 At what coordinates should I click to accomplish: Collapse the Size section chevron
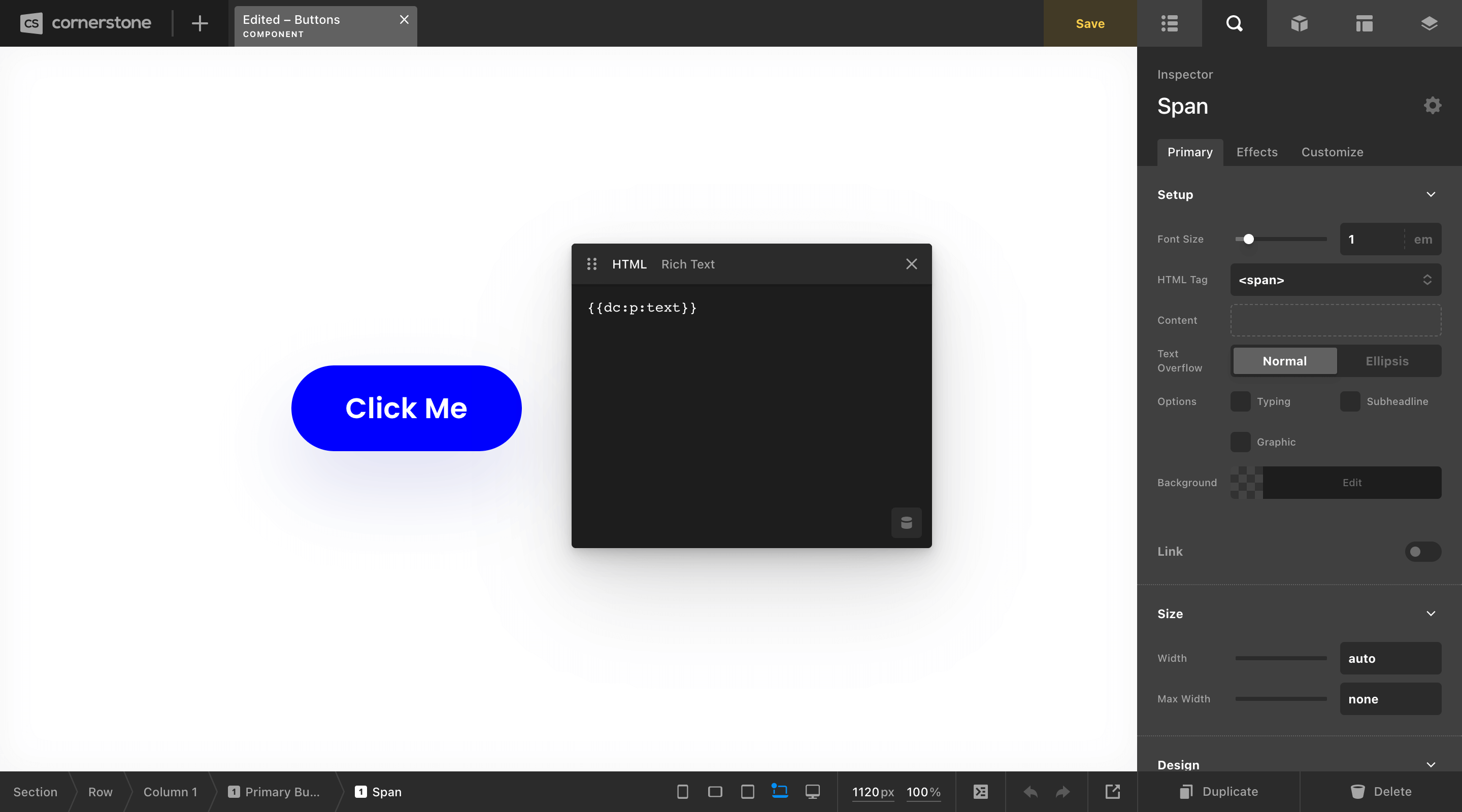point(1431,614)
